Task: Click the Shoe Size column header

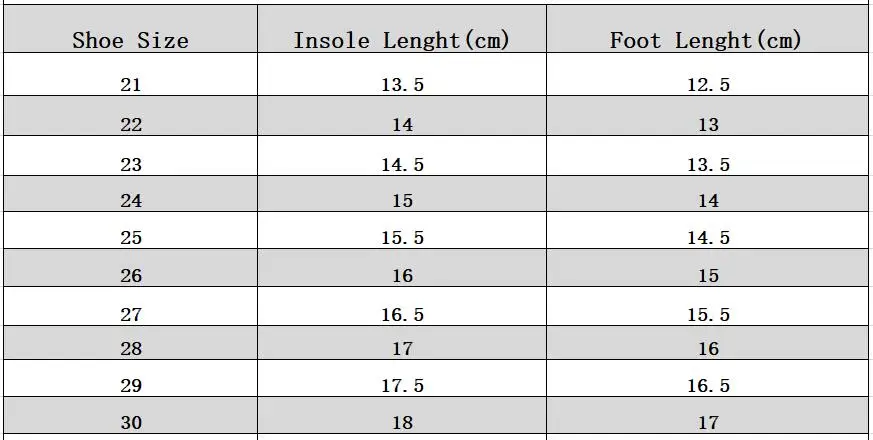Action: (130, 41)
